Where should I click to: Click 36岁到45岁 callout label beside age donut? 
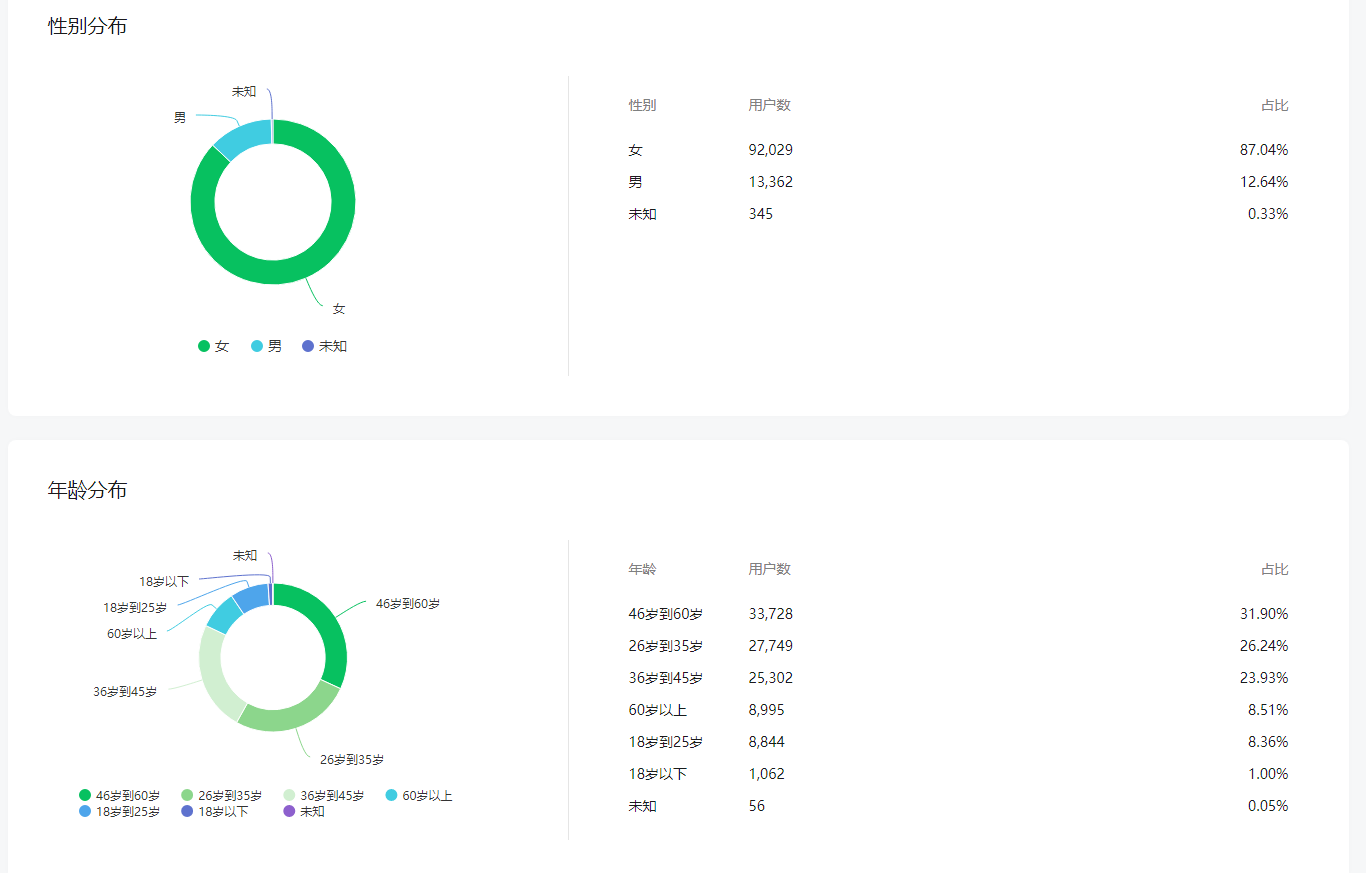125,692
